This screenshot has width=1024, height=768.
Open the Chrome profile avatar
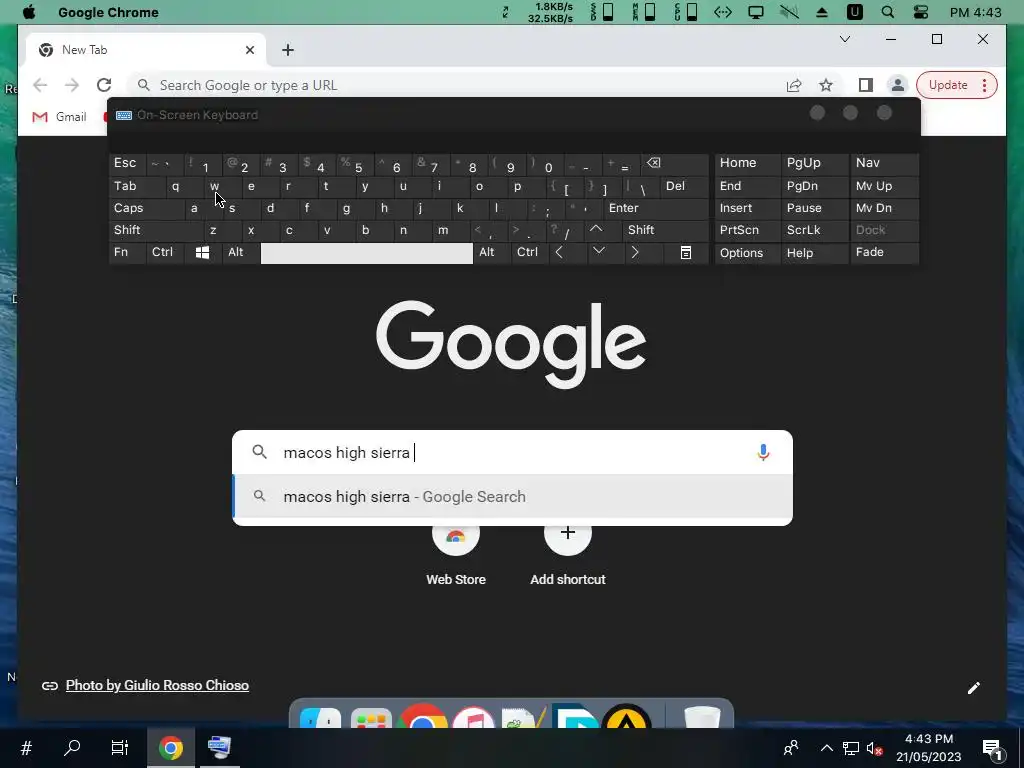pos(898,85)
